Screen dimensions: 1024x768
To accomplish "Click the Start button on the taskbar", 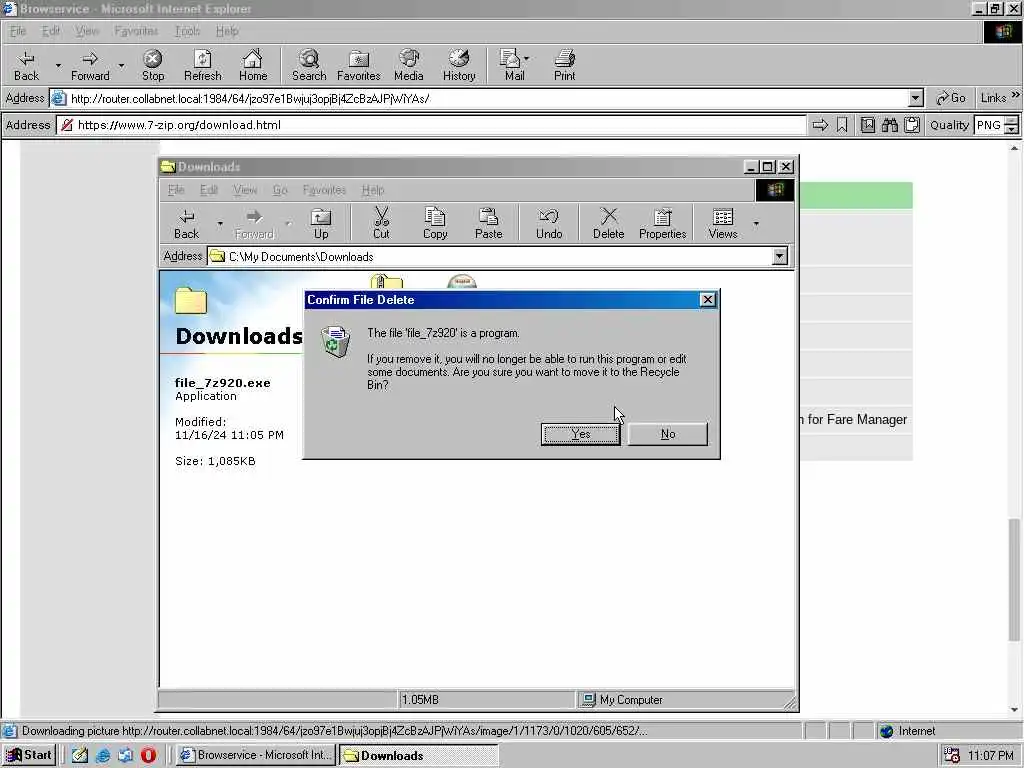I will 29,755.
